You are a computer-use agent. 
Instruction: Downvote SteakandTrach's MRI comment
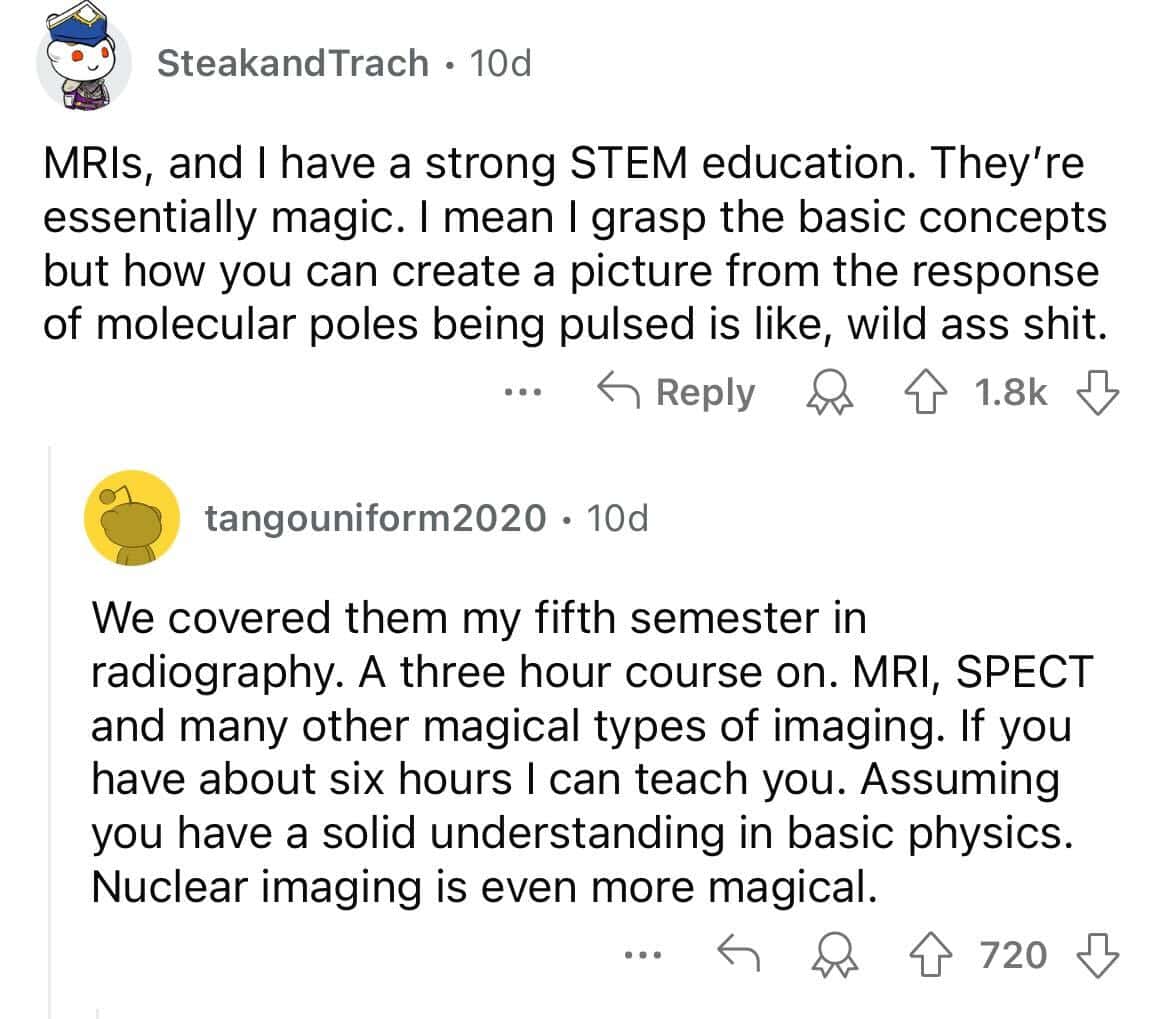click(x=1102, y=392)
